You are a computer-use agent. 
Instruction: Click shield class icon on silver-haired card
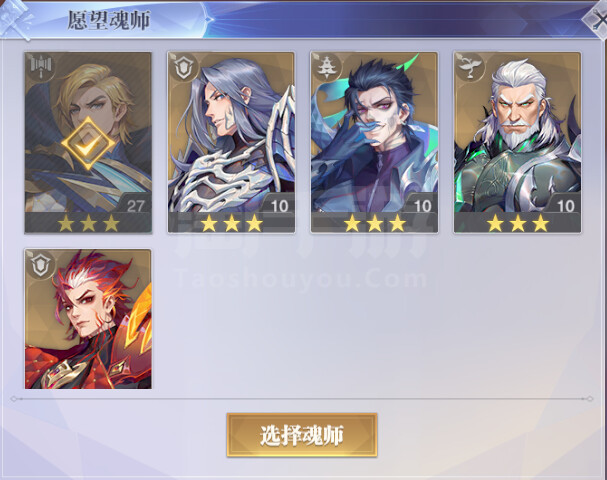[x=182, y=68]
